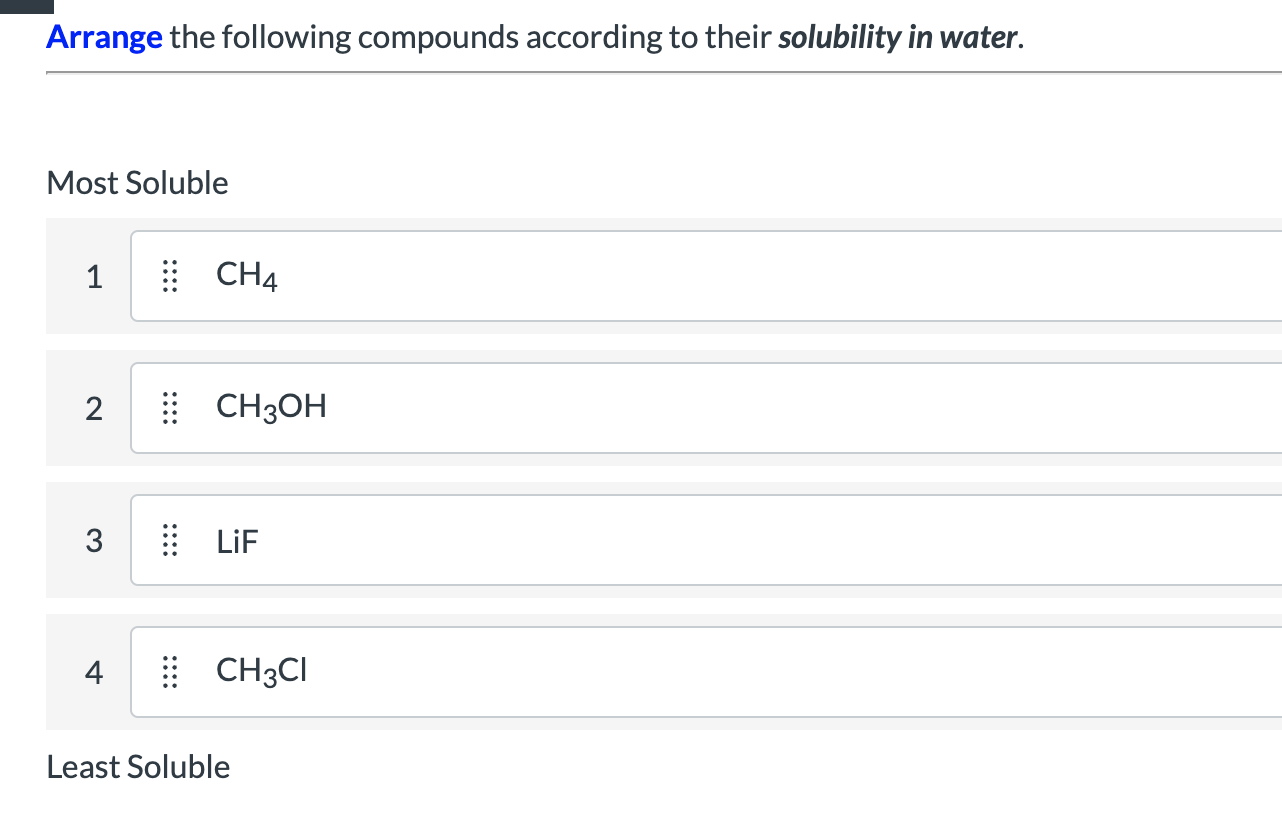Click the number 4 row label

tap(94, 673)
